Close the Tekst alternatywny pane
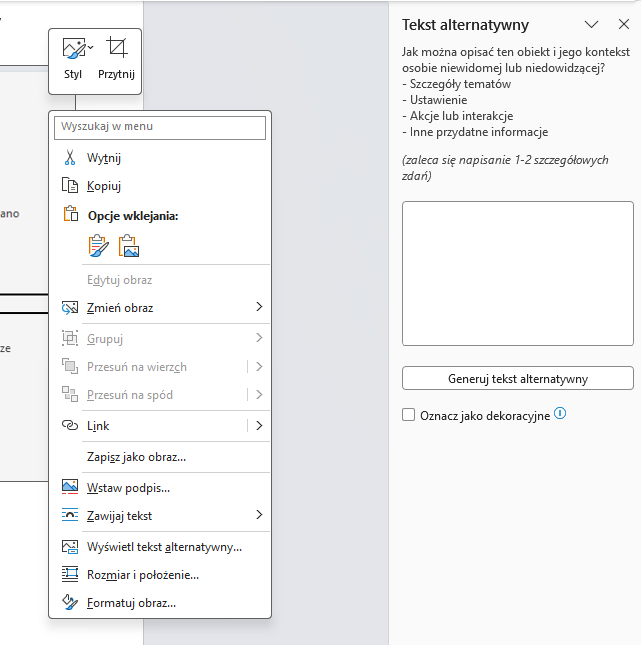Screen dimensions: 641x645 click(x=624, y=24)
